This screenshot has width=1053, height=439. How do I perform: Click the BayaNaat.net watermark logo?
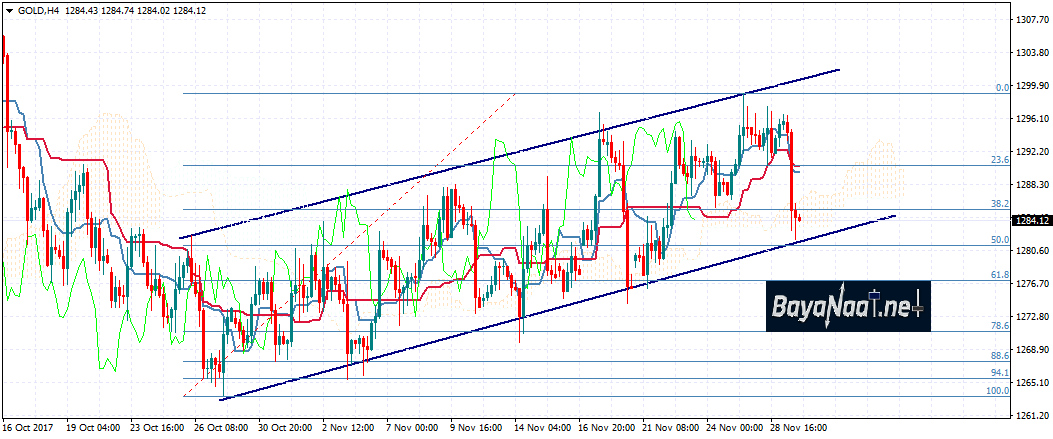849,305
